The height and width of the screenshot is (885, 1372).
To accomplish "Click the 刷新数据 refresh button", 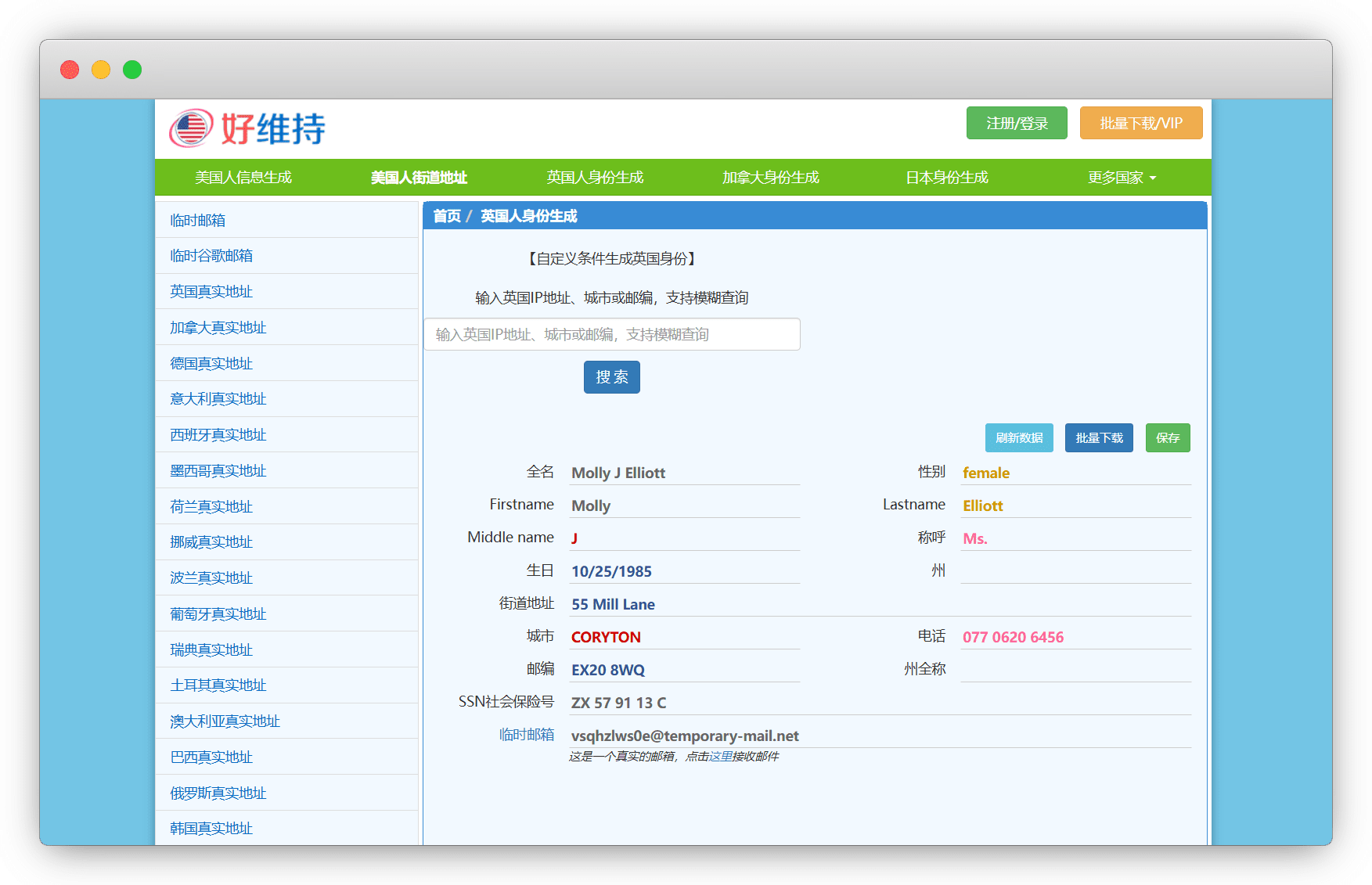I will click(1018, 438).
